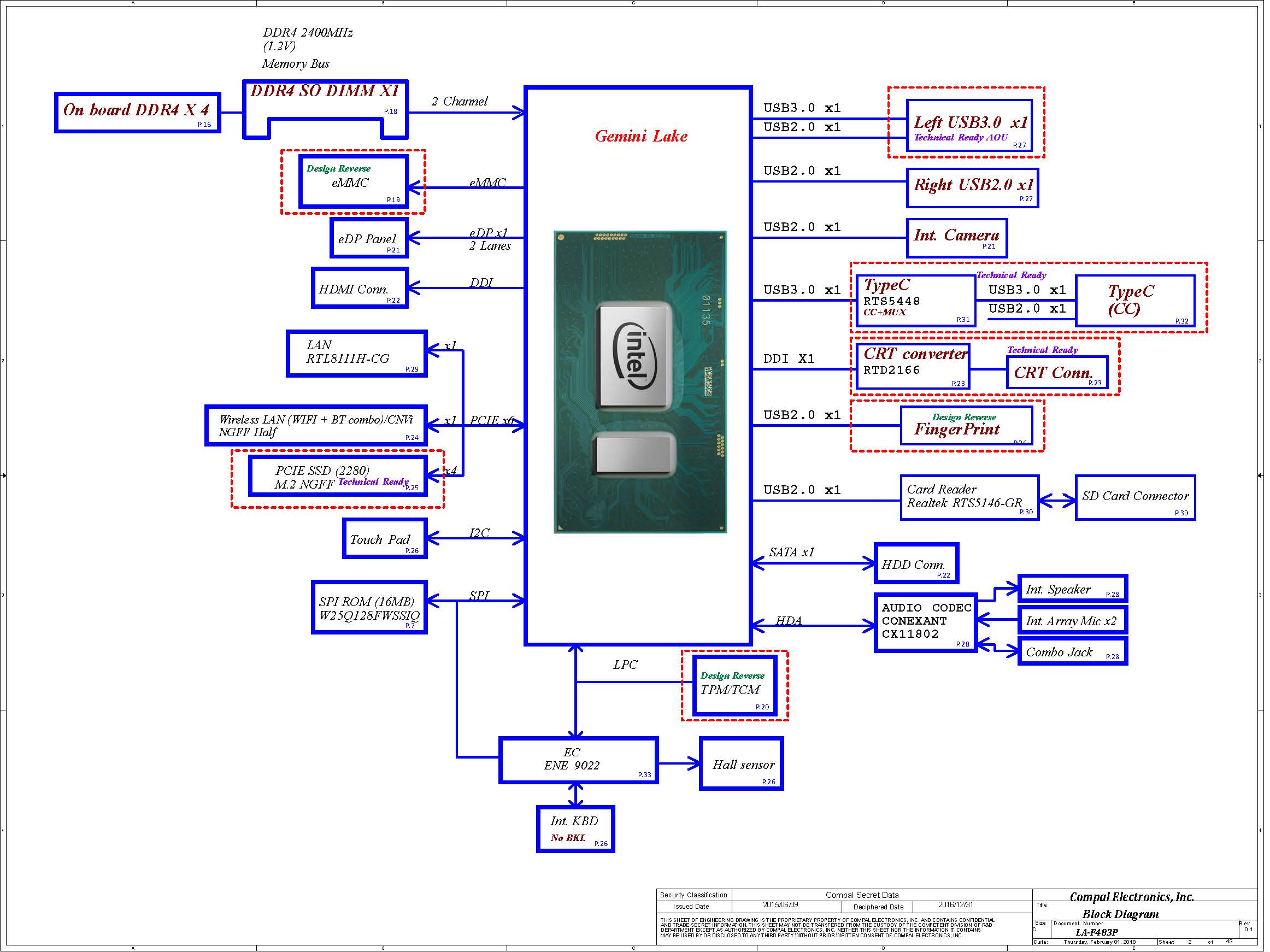Select the HDD Conn. block
The width and height of the screenshot is (1270, 952).
(x=916, y=563)
